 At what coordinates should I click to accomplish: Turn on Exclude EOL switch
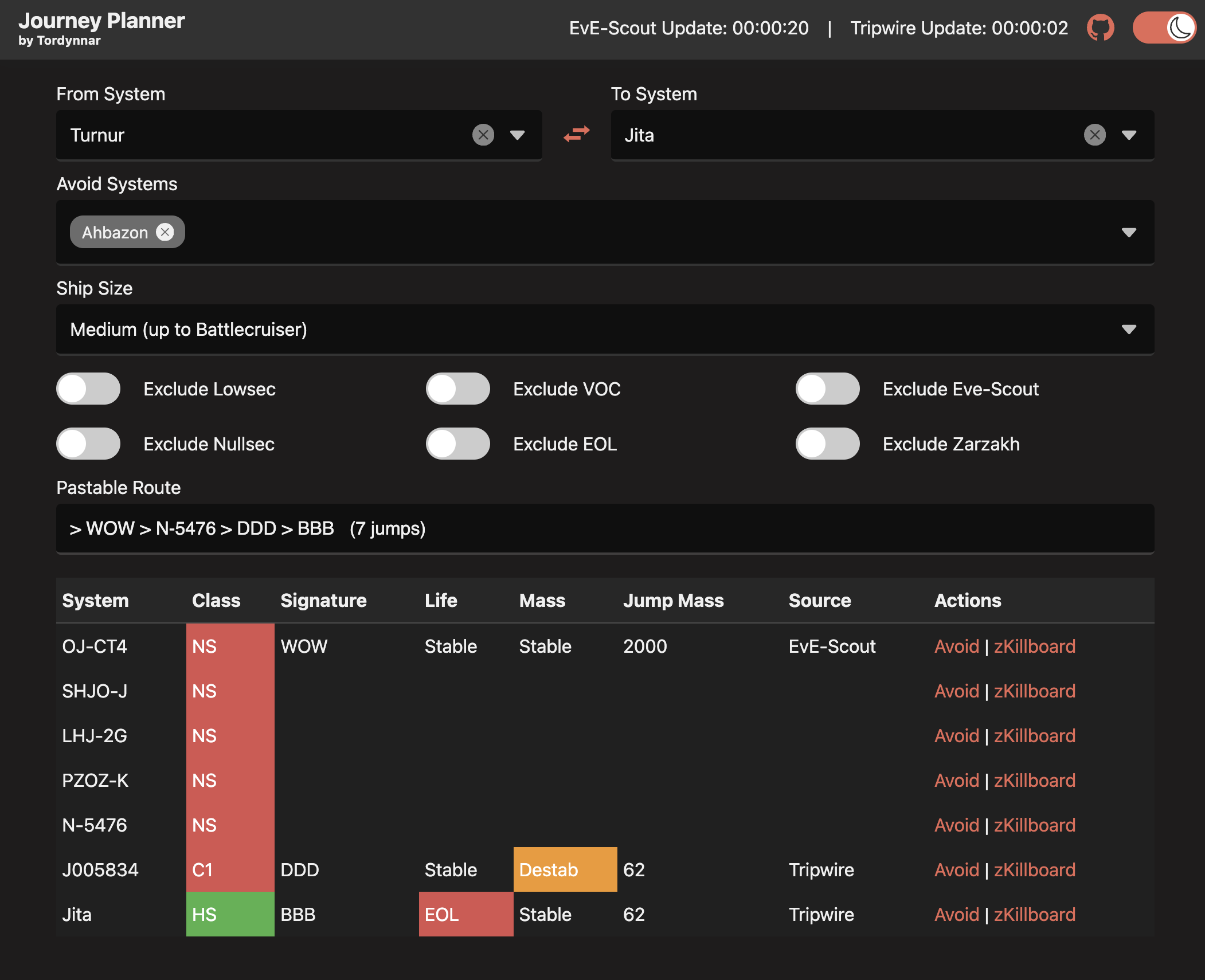[457, 444]
